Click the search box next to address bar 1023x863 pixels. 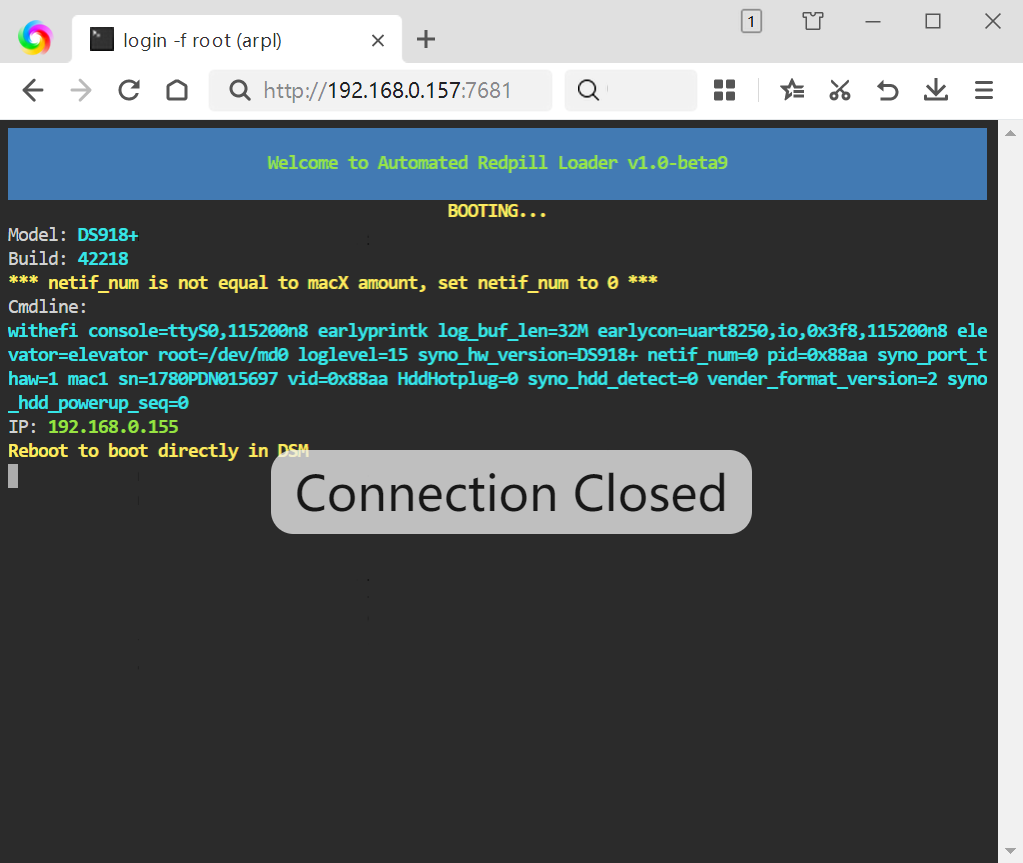click(x=631, y=90)
